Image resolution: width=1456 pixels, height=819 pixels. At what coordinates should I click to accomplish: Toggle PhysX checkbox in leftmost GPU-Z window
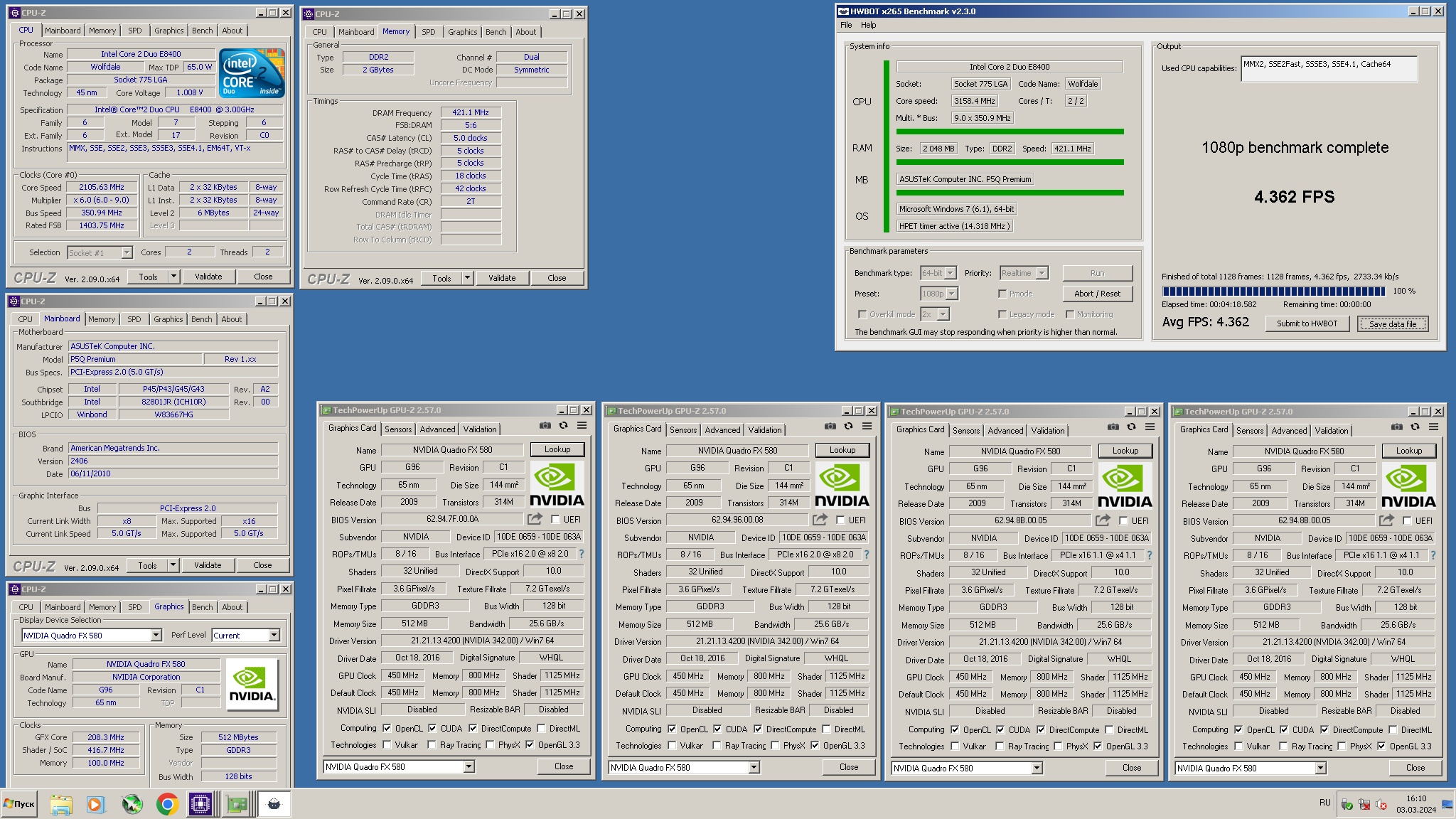coord(490,745)
